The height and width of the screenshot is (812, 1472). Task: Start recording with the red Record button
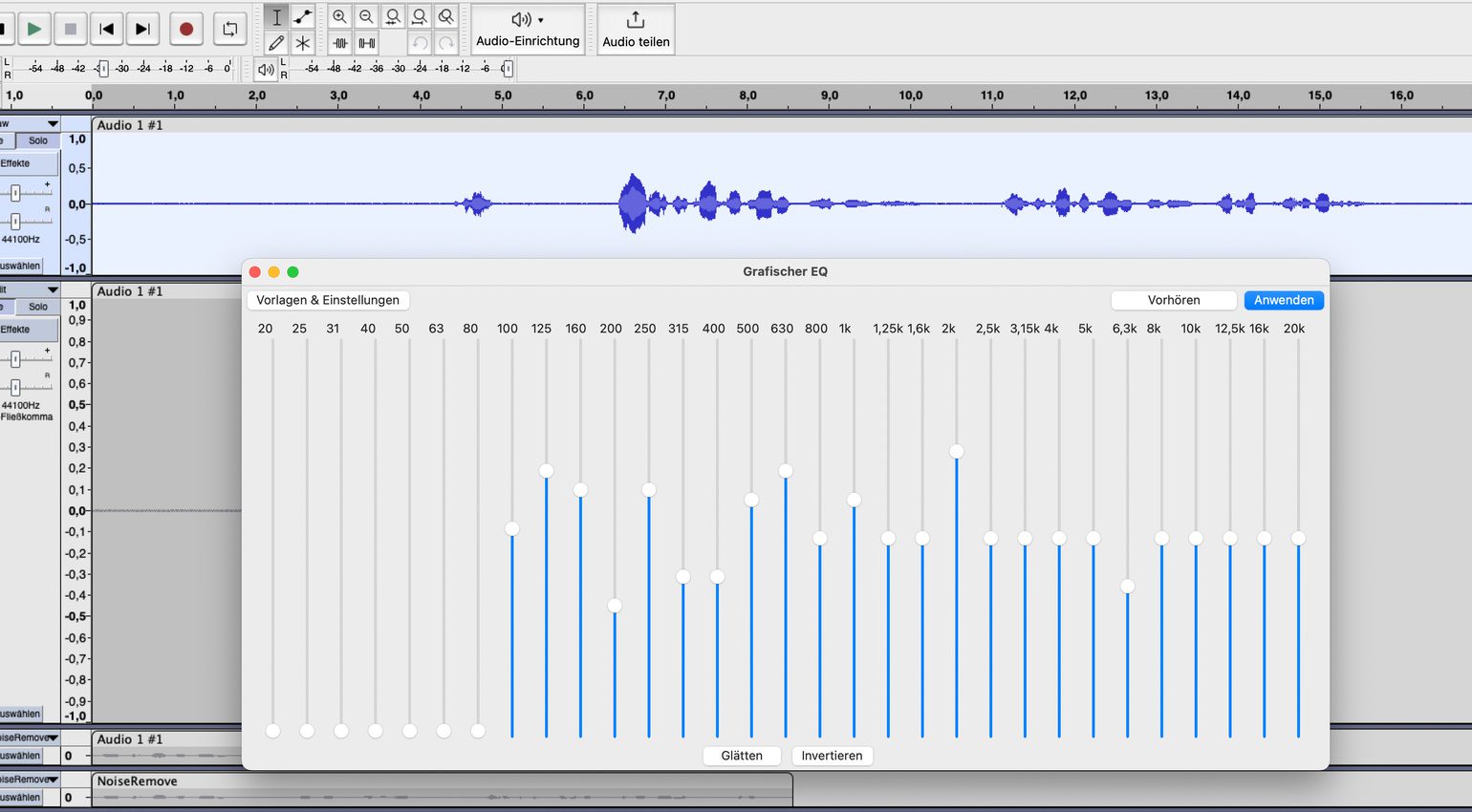(186, 29)
